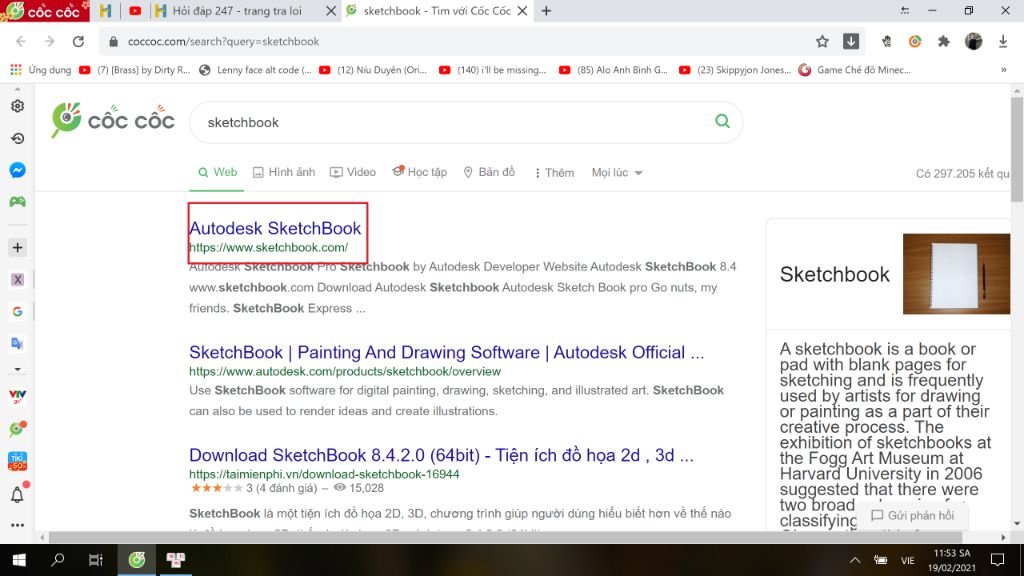Open Windows action center notifications
The image size is (1024, 576).
tap(997, 560)
